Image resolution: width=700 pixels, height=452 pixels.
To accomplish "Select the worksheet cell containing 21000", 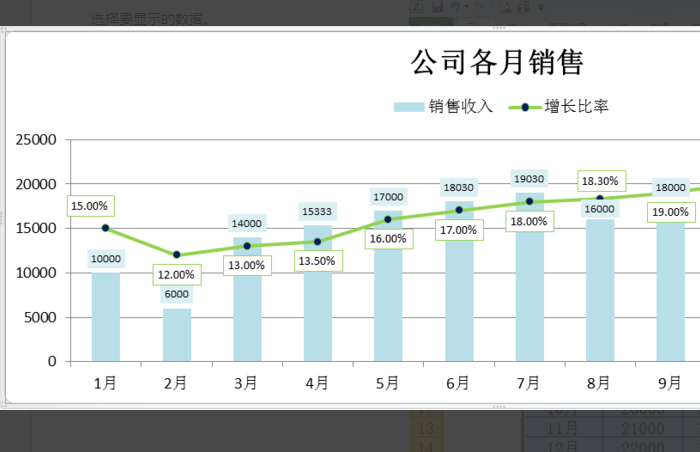I will click(643, 429).
